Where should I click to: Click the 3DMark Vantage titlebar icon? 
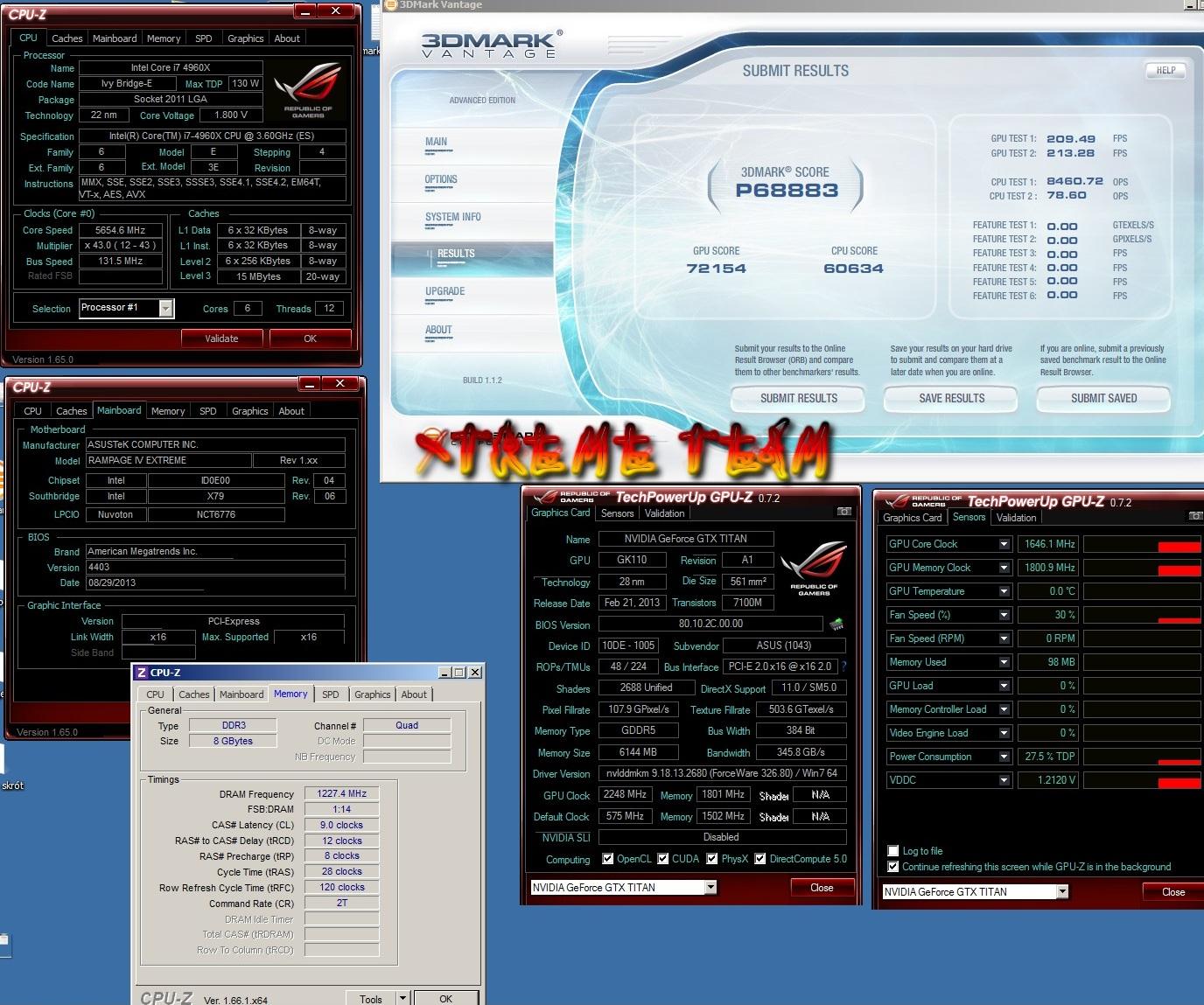pos(391,5)
